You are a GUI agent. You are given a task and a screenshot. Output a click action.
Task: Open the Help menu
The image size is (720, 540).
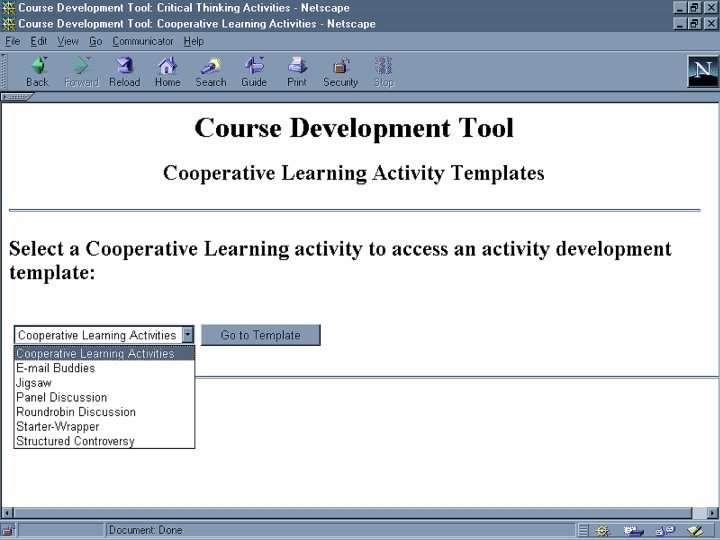coord(194,41)
